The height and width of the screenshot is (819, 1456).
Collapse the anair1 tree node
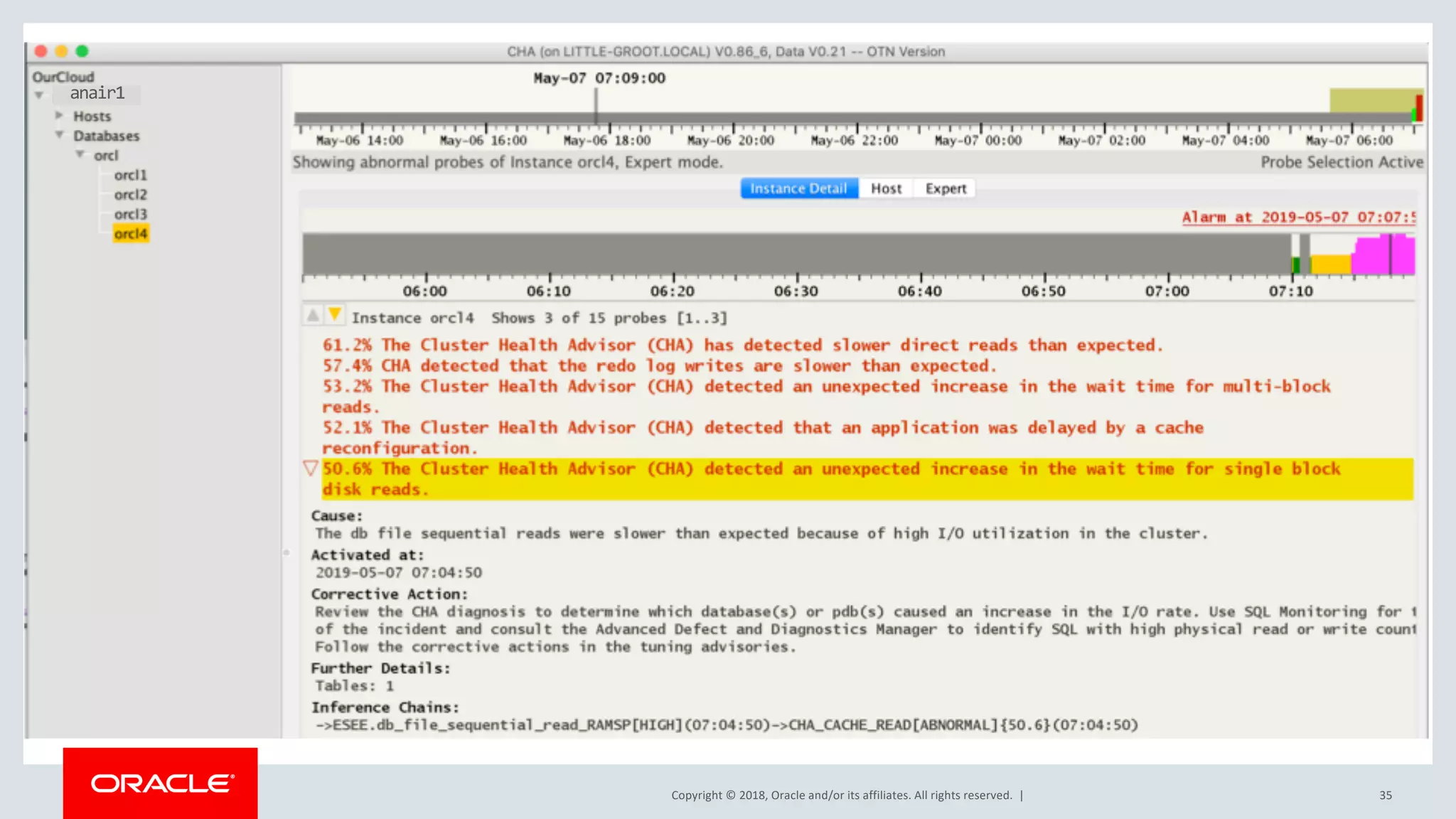39,95
